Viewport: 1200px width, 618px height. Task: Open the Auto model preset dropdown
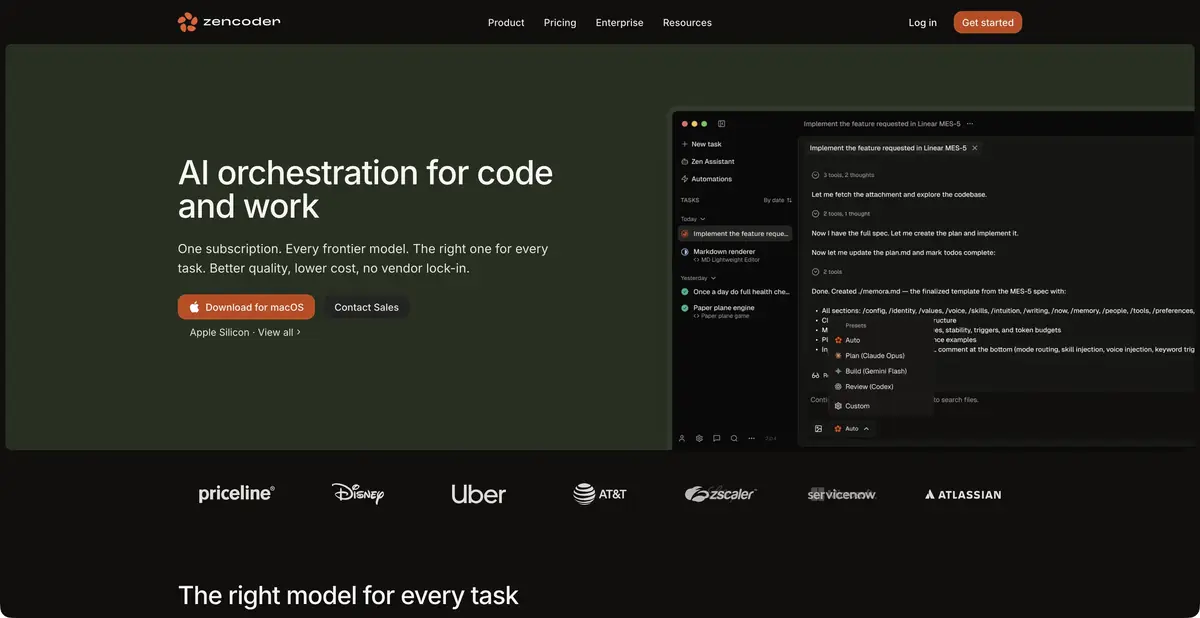coord(852,428)
